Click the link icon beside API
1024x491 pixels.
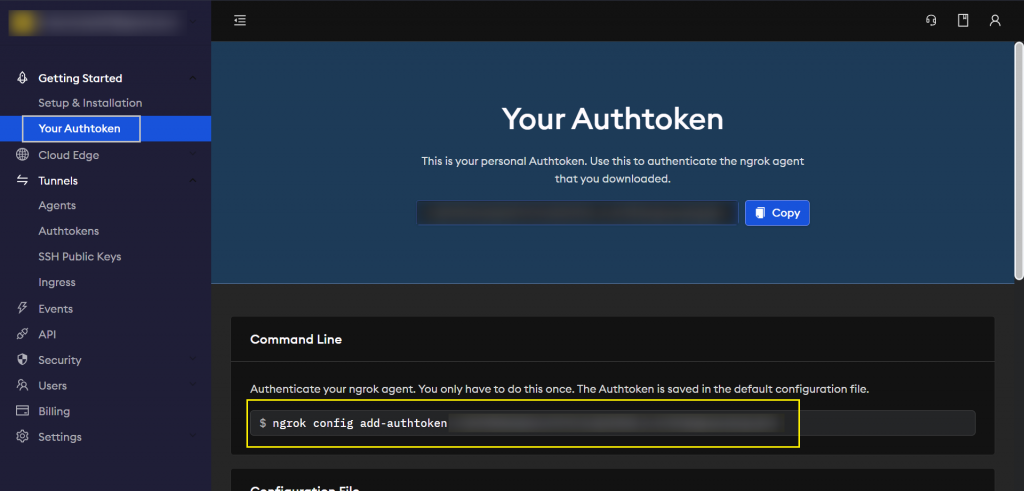tap(22, 334)
